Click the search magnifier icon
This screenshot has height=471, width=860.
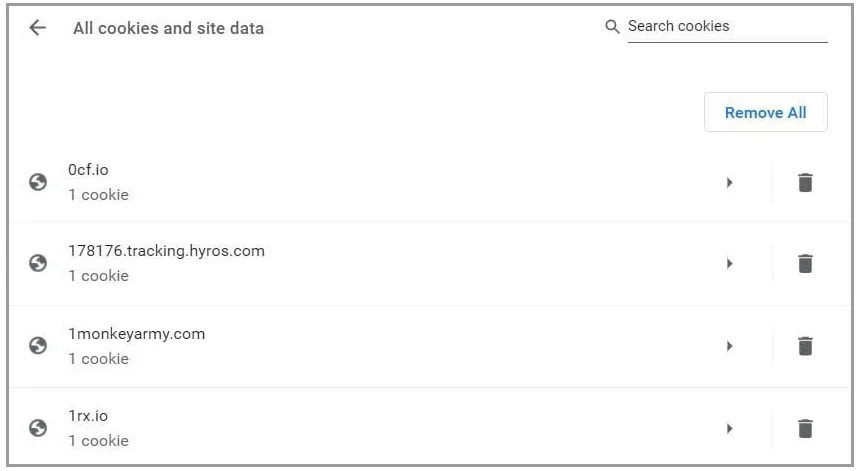click(612, 26)
